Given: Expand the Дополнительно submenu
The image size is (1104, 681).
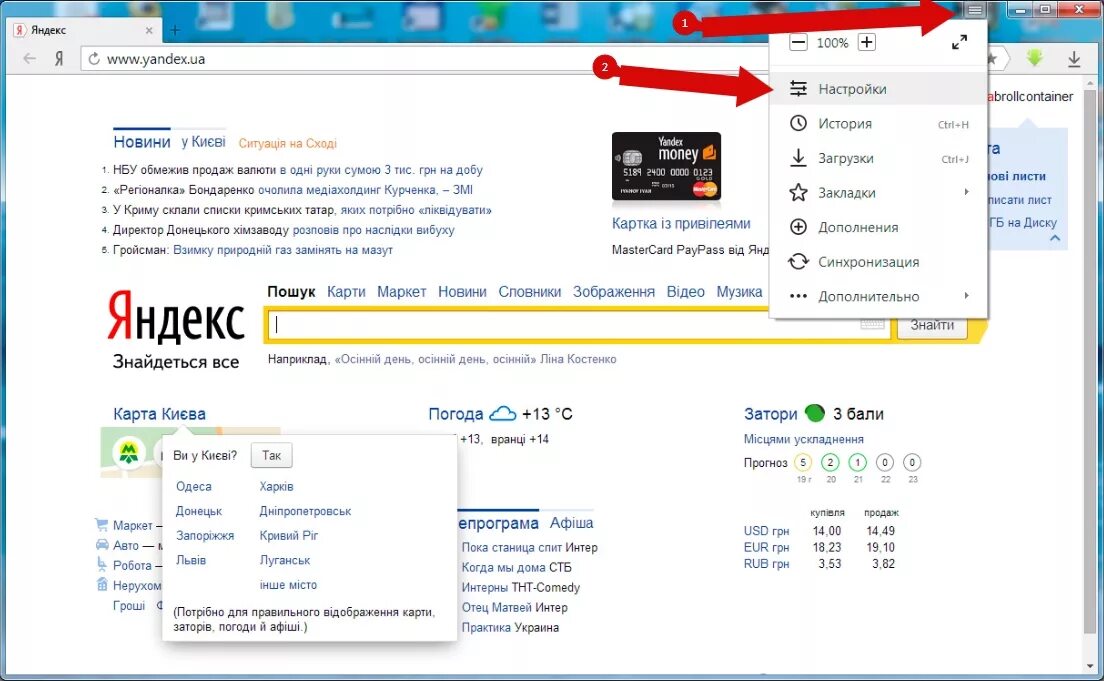Looking at the screenshot, I should [x=879, y=296].
